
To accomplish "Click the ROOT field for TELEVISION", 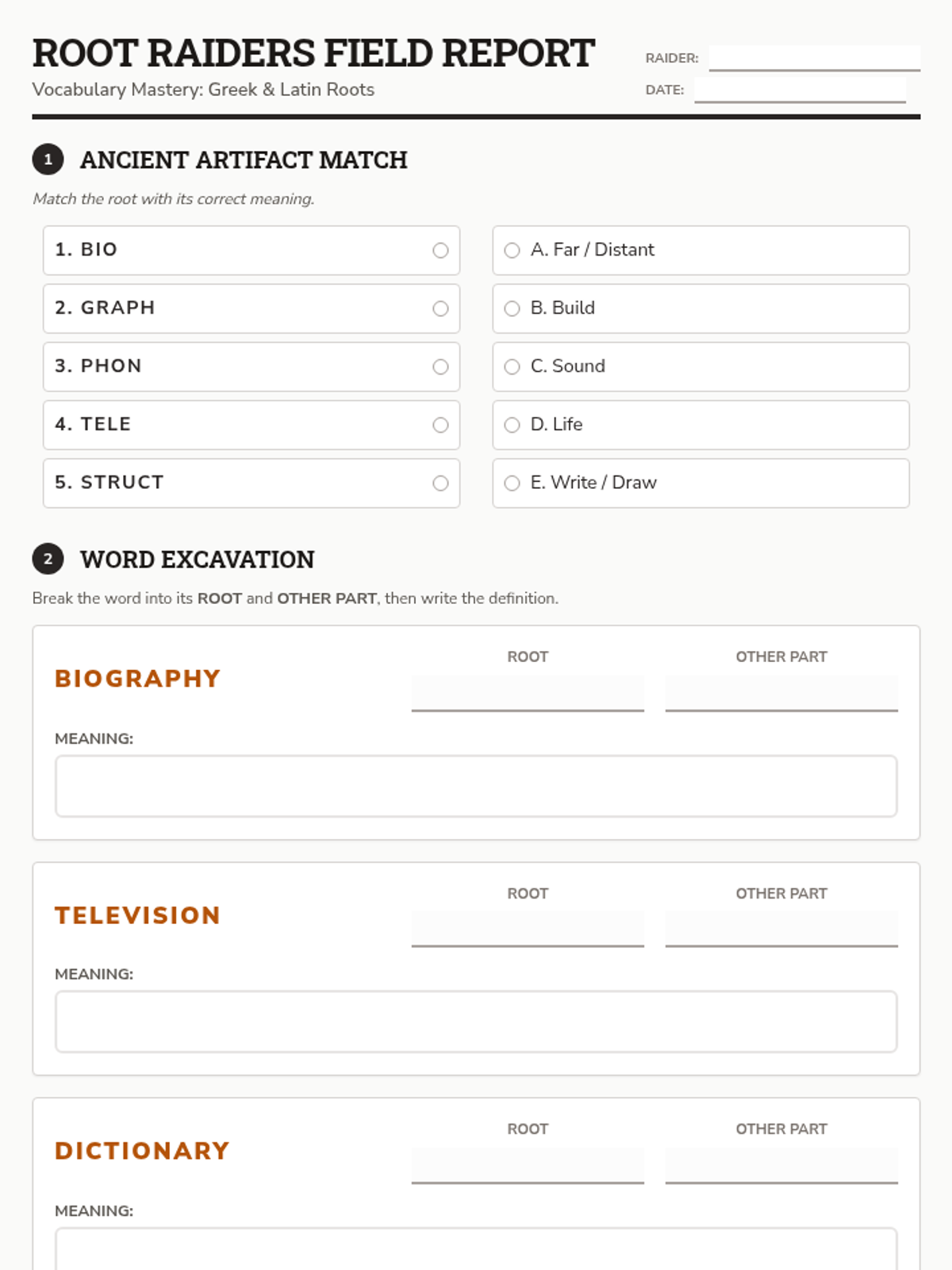I will click(x=528, y=929).
